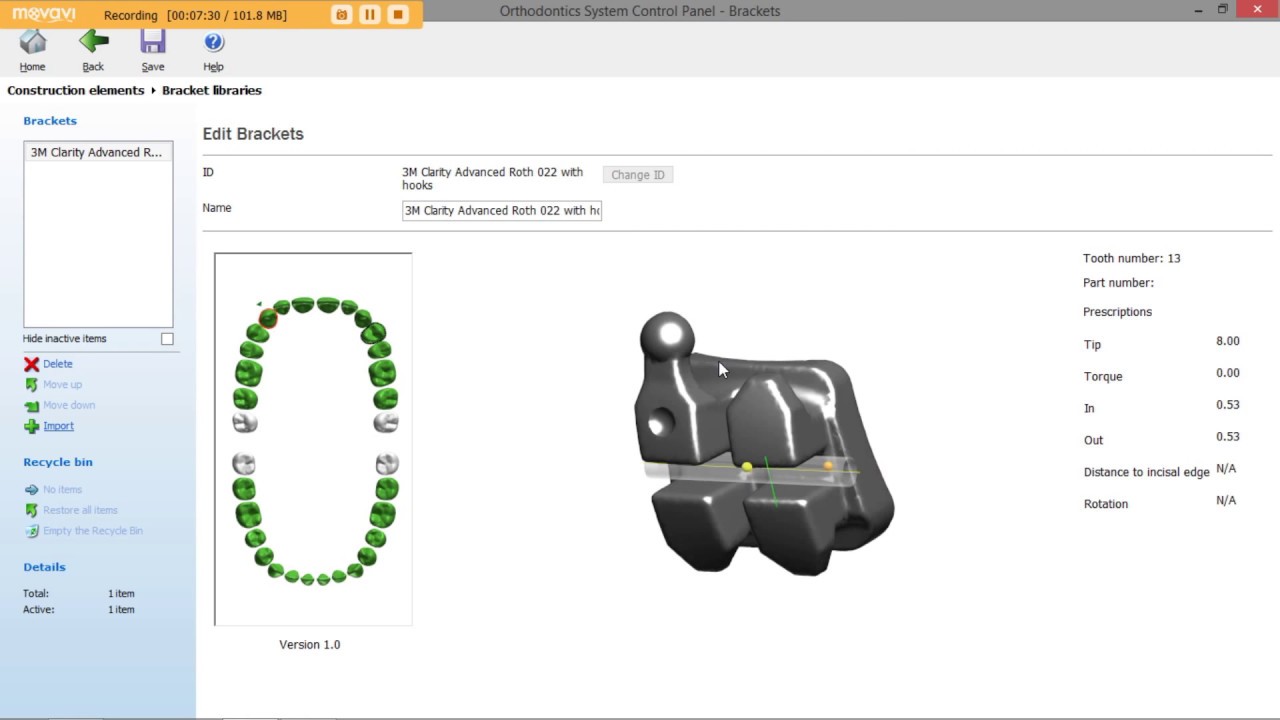Image resolution: width=1280 pixels, height=720 pixels.
Task: Click the Torque value 0.00
Action: pyautogui.click(x=1227, y=373)
